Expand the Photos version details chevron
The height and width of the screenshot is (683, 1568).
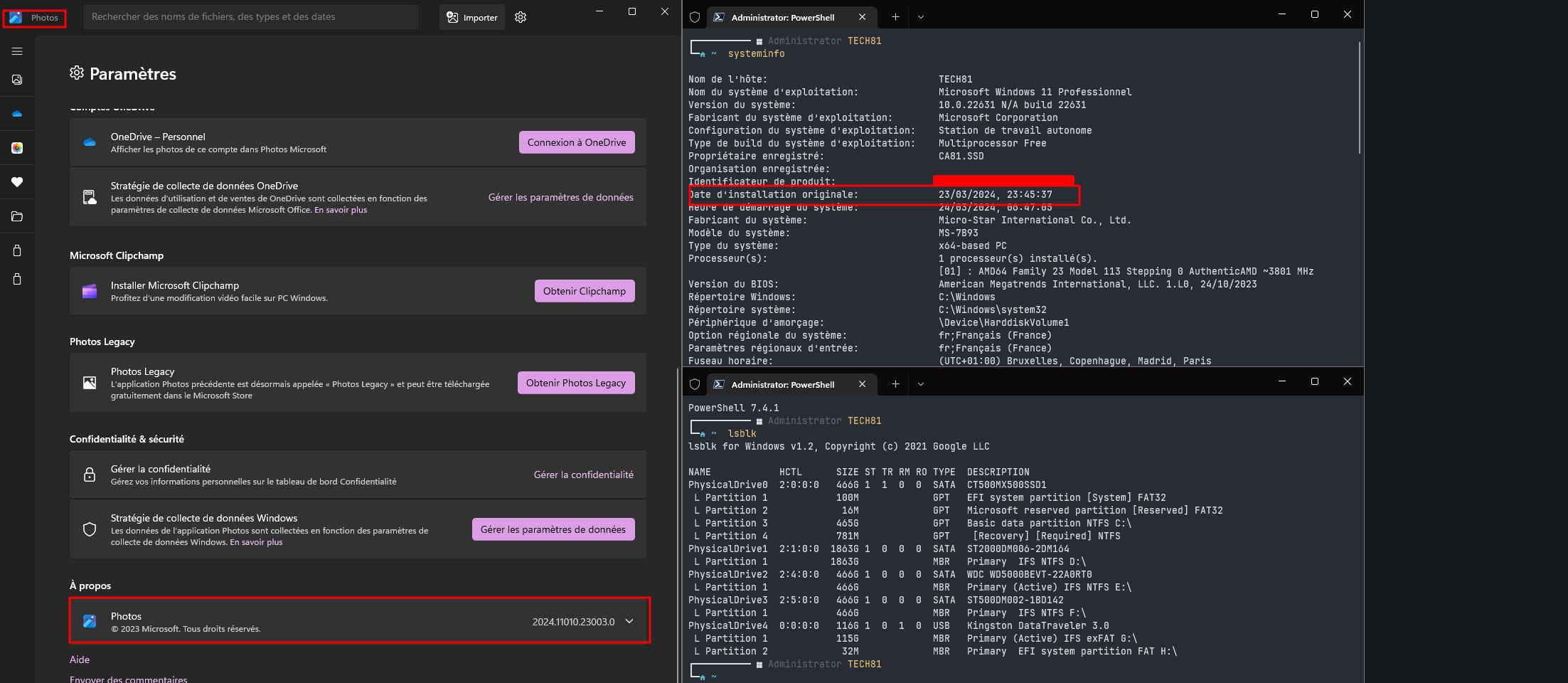pos(629,621)
